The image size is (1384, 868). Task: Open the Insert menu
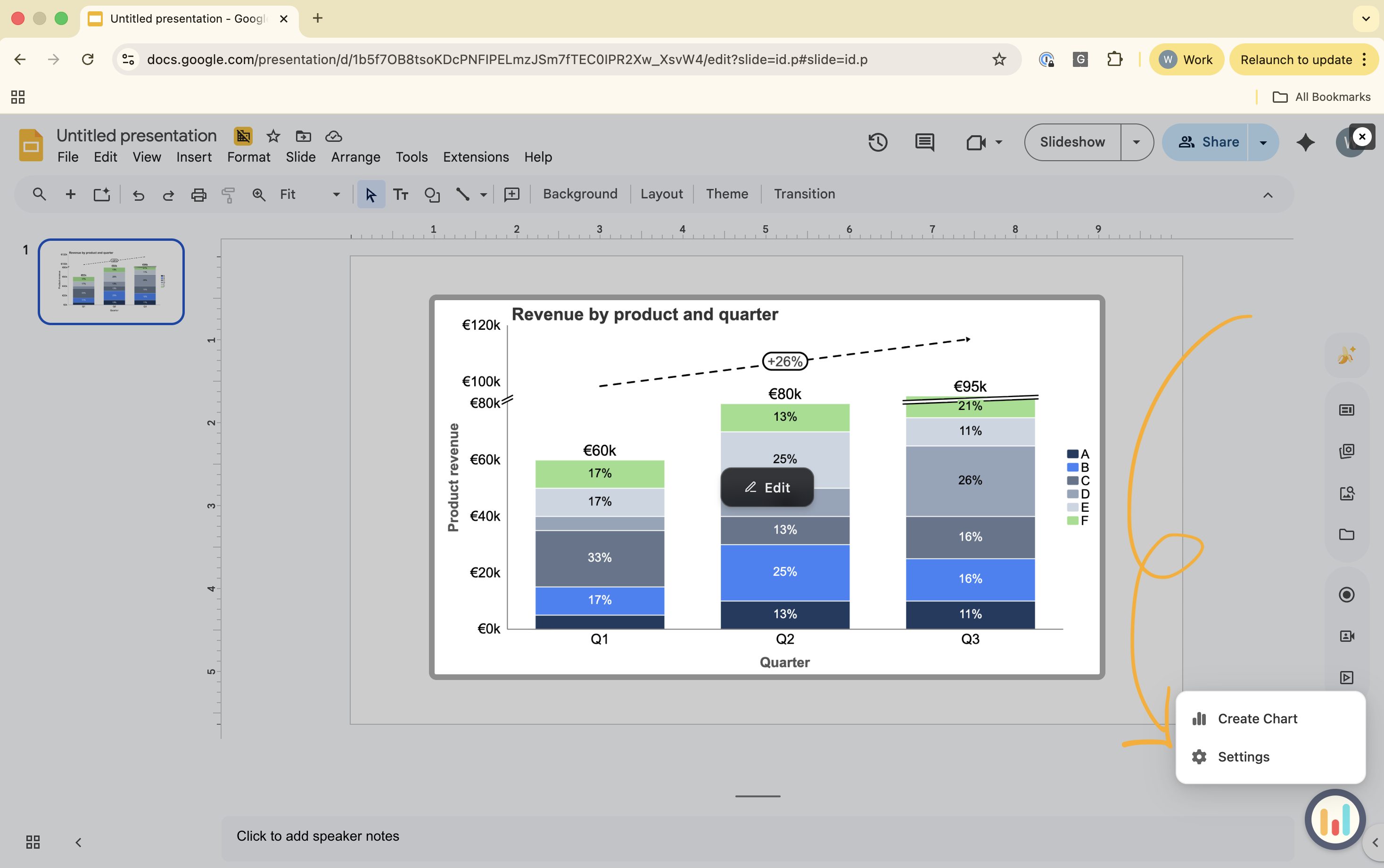(x=194, y=157)
